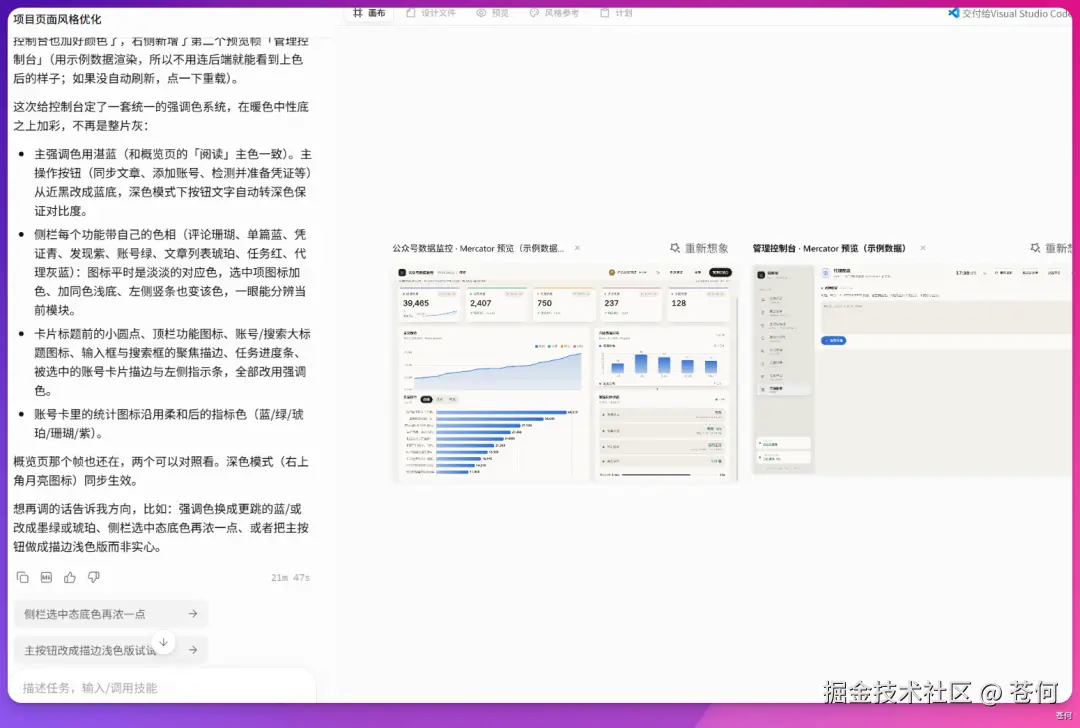Open the 风格参考 tab
1080x728 pixels.
pyautogui.click(x=554, y=13)
